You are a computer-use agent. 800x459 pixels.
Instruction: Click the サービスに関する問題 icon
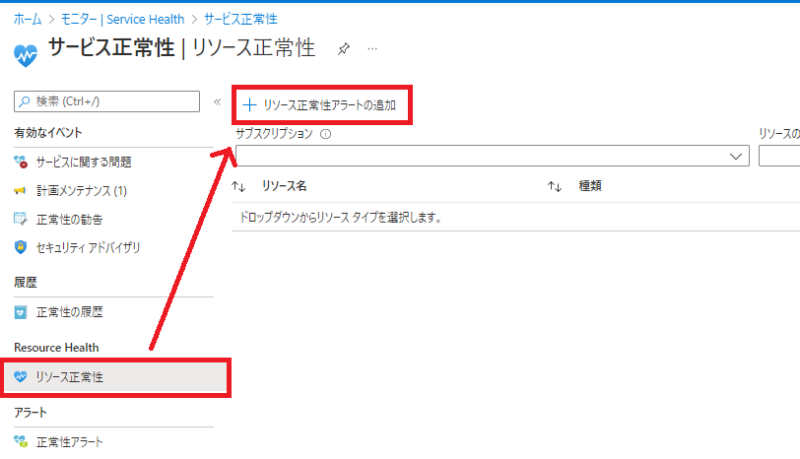pos(20,162)
